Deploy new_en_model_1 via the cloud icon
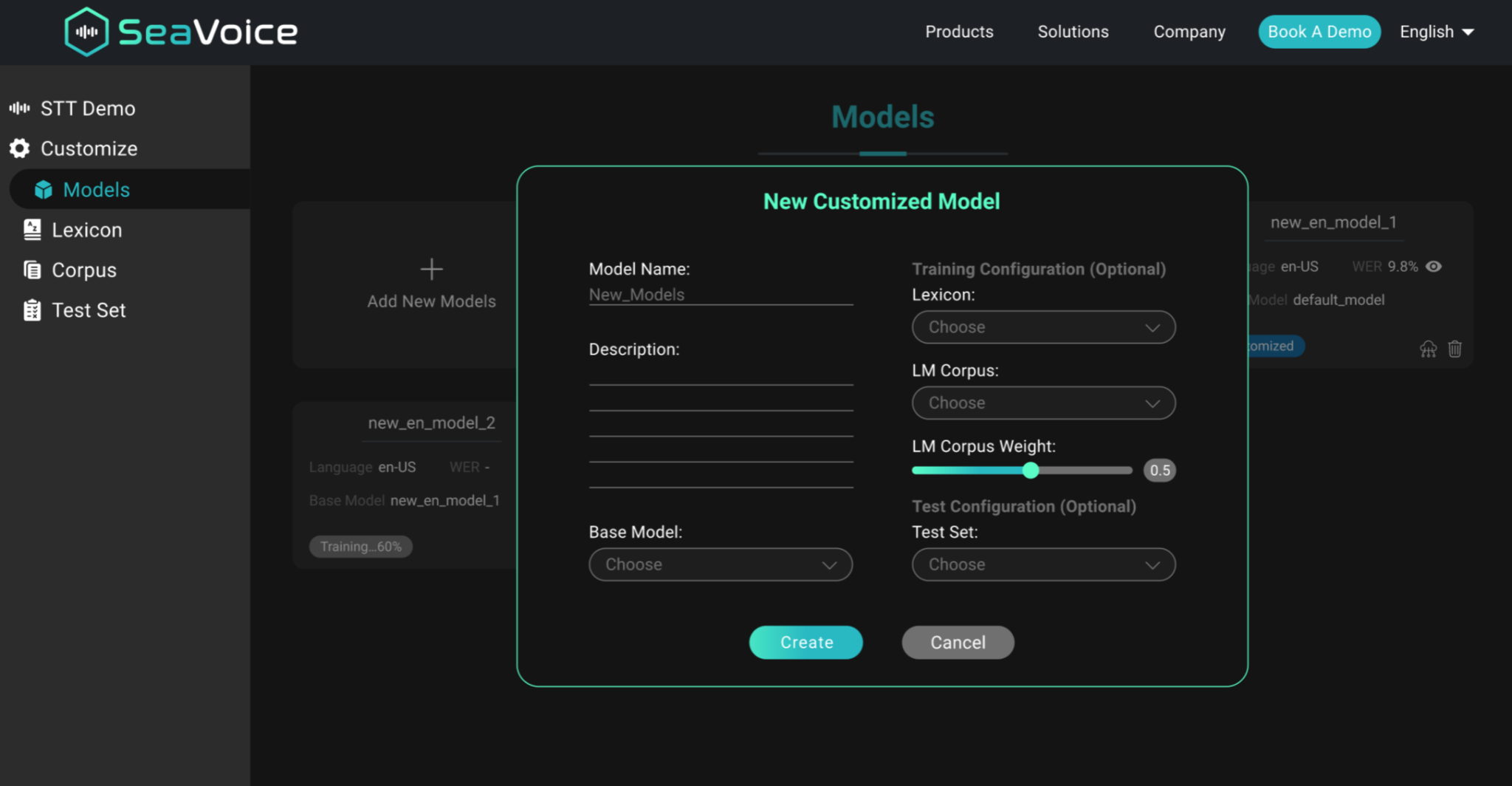The width and height of the screenshot is (1512, 786). coord(1429,348)
